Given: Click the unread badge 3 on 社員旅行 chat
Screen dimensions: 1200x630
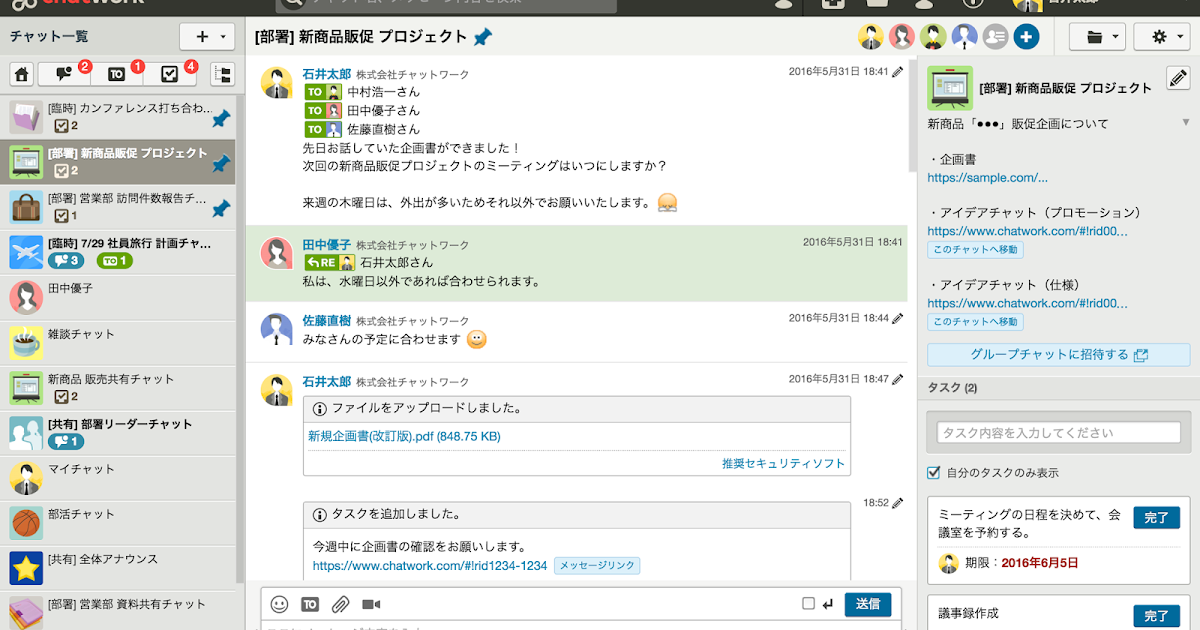Looking at the screenshot, I should click(x=65, y=262).
